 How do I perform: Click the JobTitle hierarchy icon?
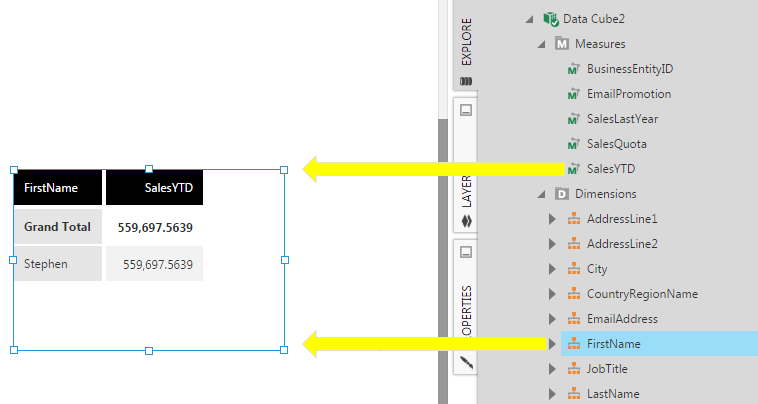tap(574, 369)
